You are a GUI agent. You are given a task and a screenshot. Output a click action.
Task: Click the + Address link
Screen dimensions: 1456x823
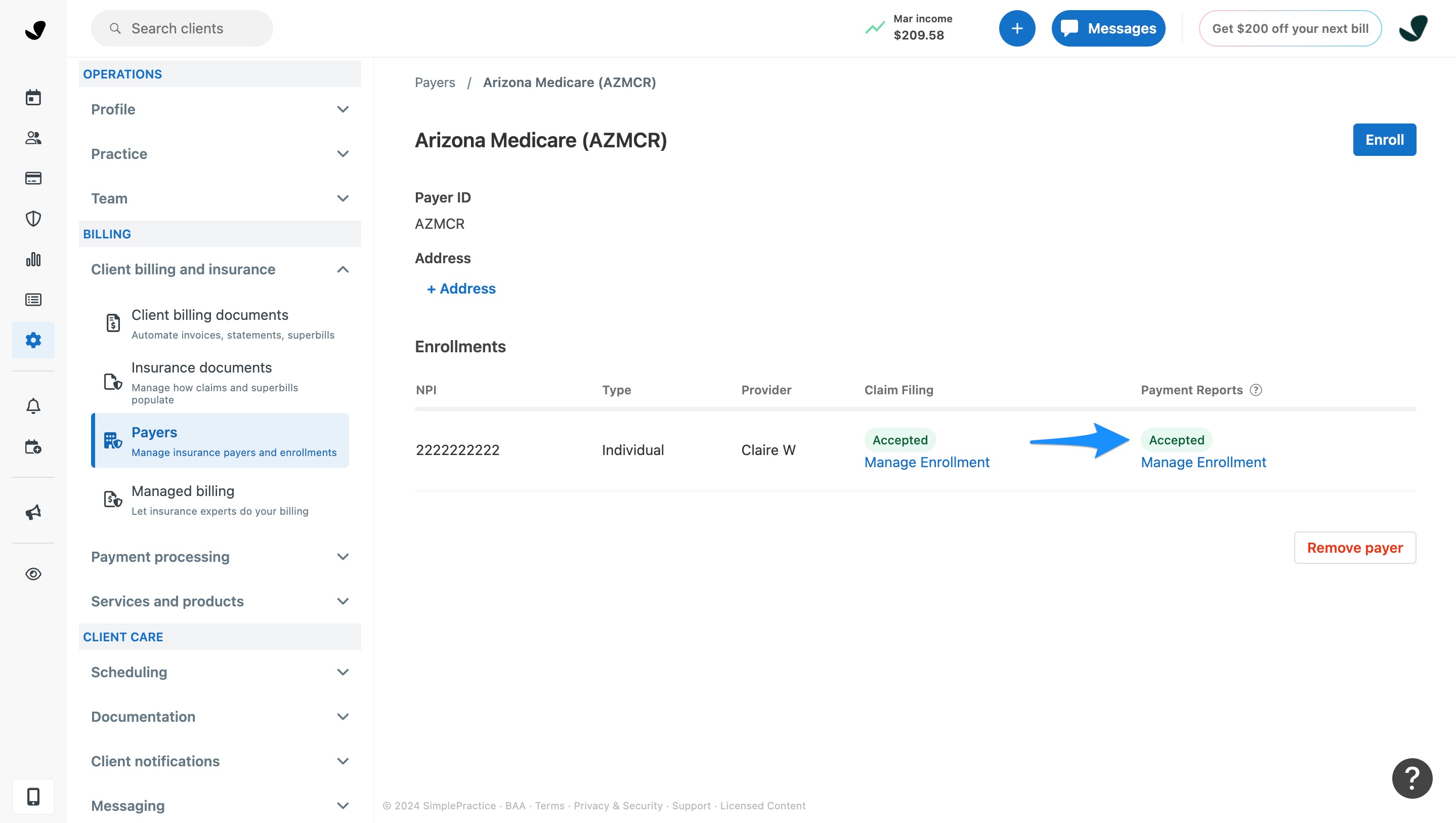(461, 289)
